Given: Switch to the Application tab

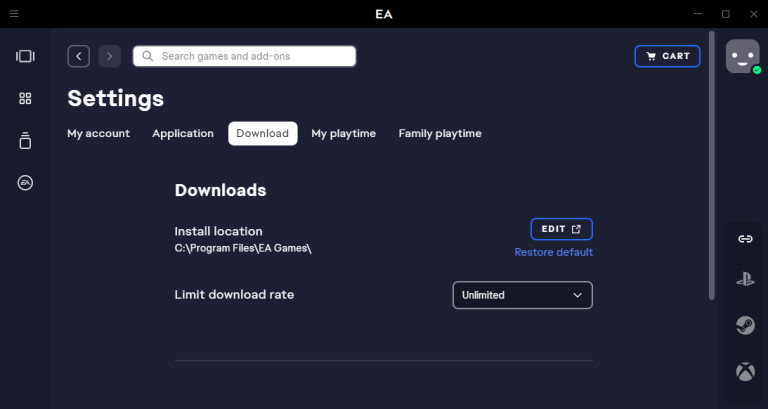Looking at the screenshot, I should pyautogui.click(x=183, y=133).
